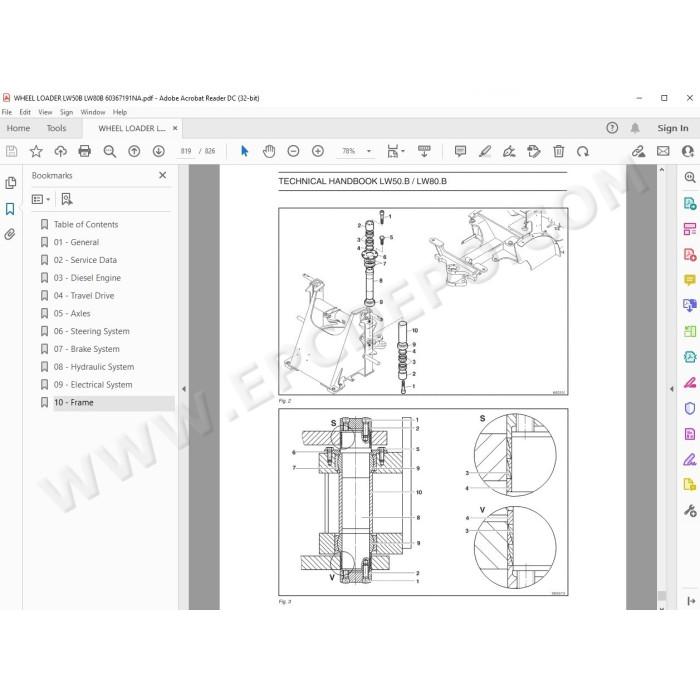Zoom out with minus button
The width and height of the screenshot is (700, 700).
[293, 151]
